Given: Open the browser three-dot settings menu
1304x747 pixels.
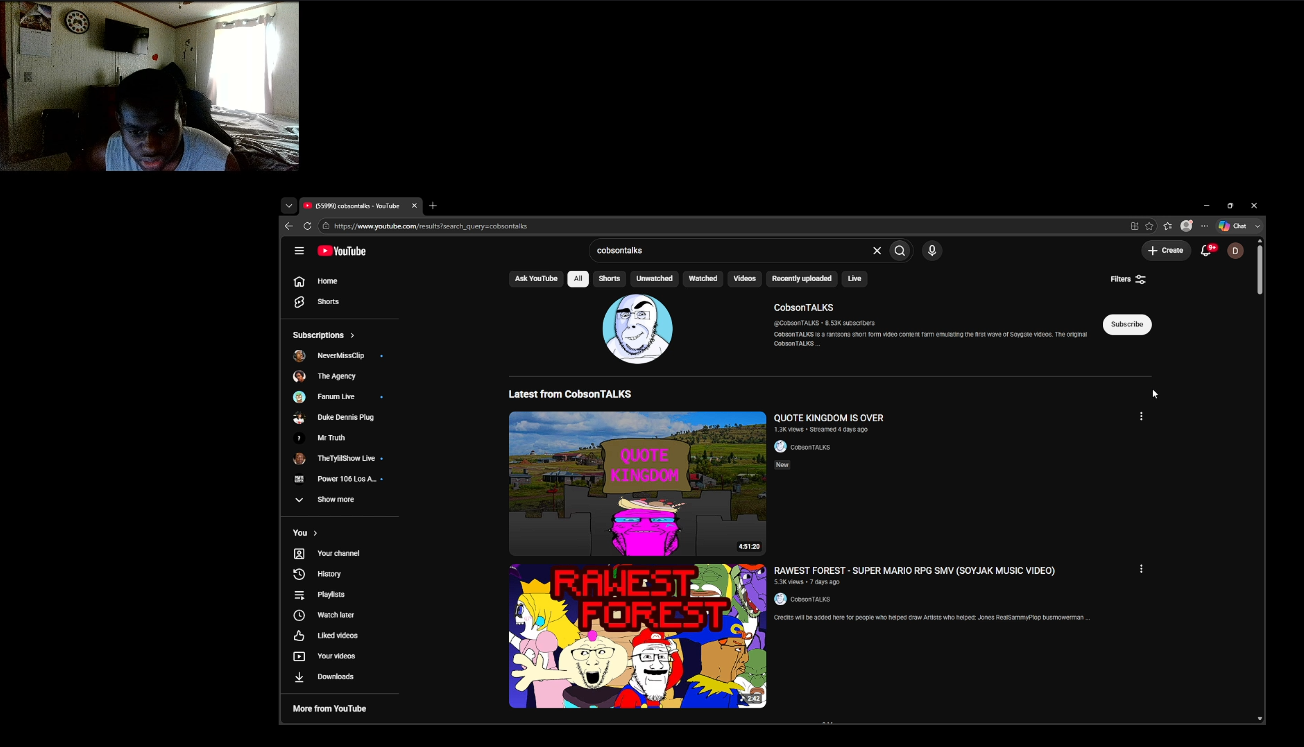Looking at the screenshot, I should (x=1204, y=226).
